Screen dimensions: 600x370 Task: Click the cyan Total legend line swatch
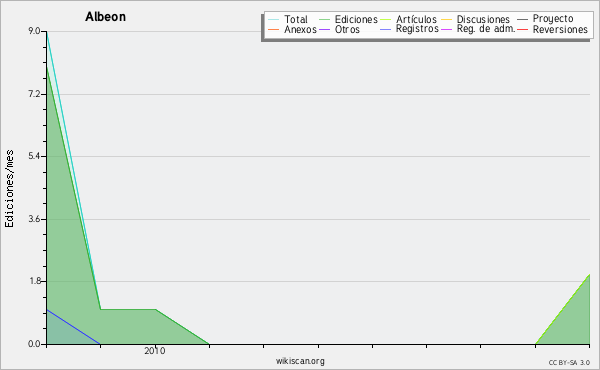(273, 19)
